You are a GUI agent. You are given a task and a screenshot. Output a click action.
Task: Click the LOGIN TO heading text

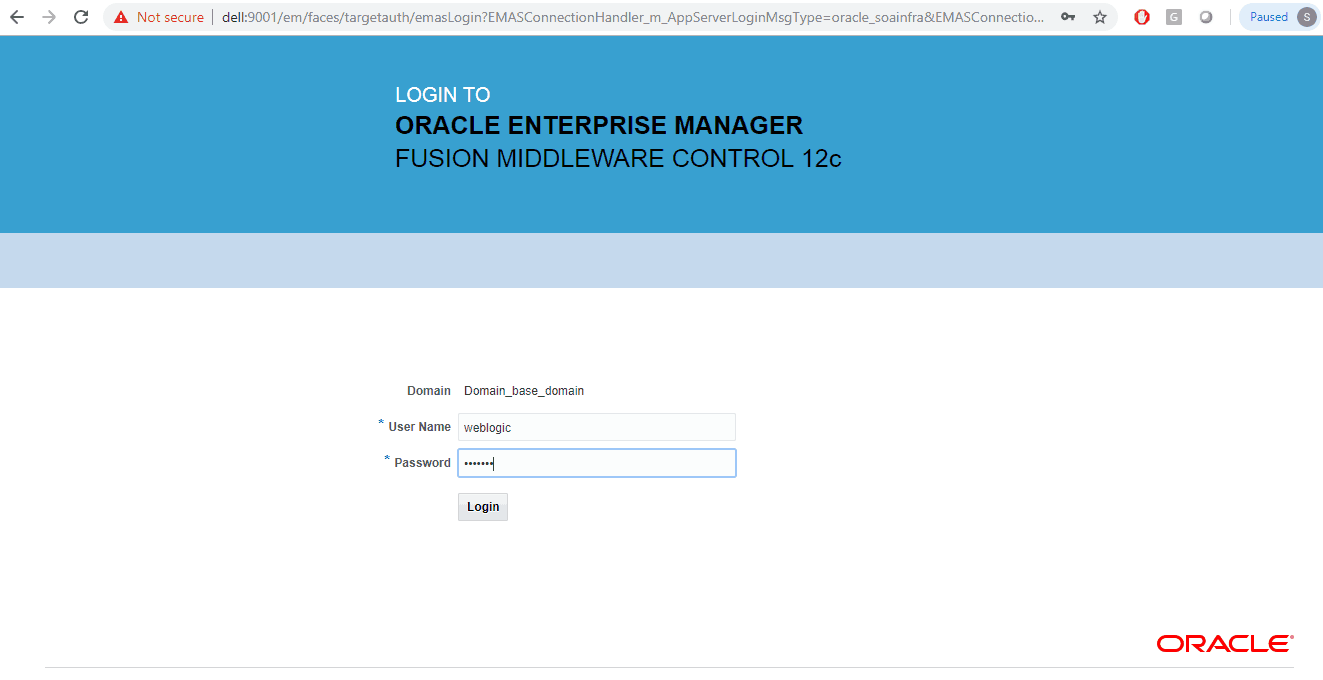click(443, 95)
